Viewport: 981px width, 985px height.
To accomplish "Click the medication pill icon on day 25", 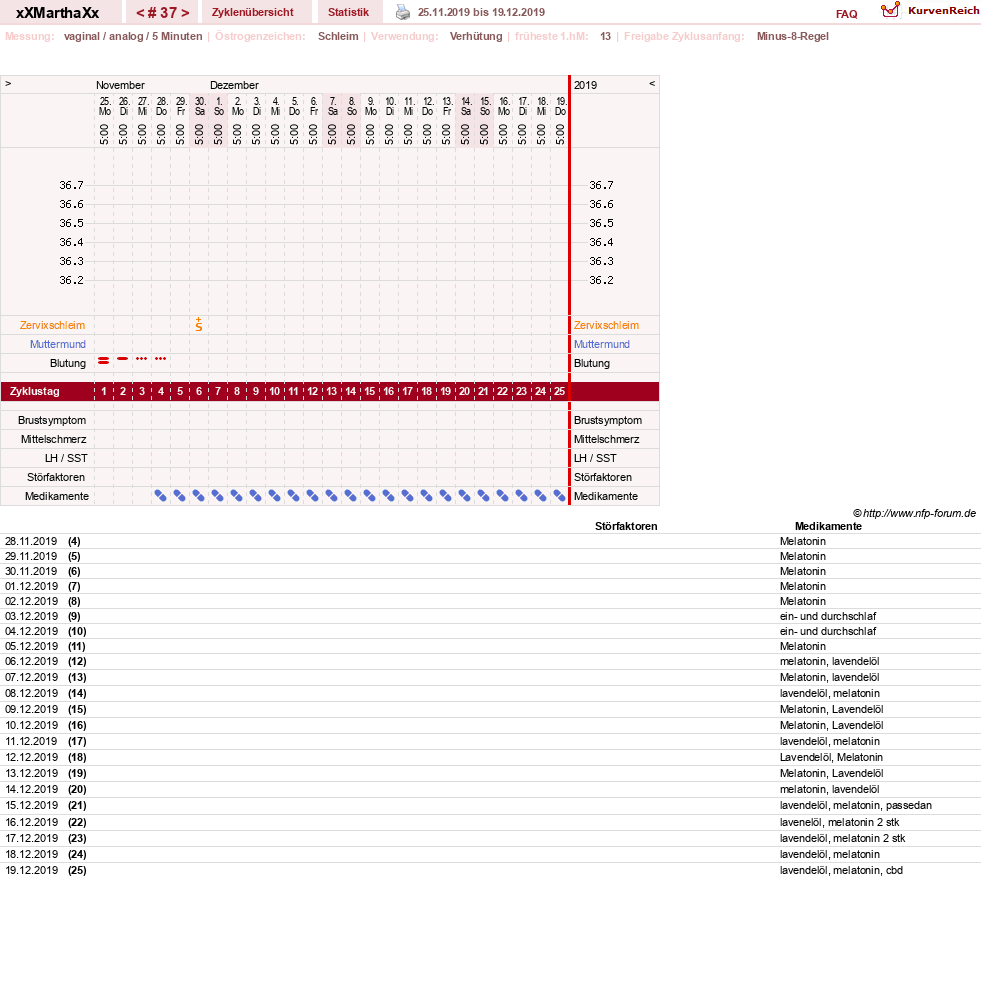I will click(x=559, y=496).
